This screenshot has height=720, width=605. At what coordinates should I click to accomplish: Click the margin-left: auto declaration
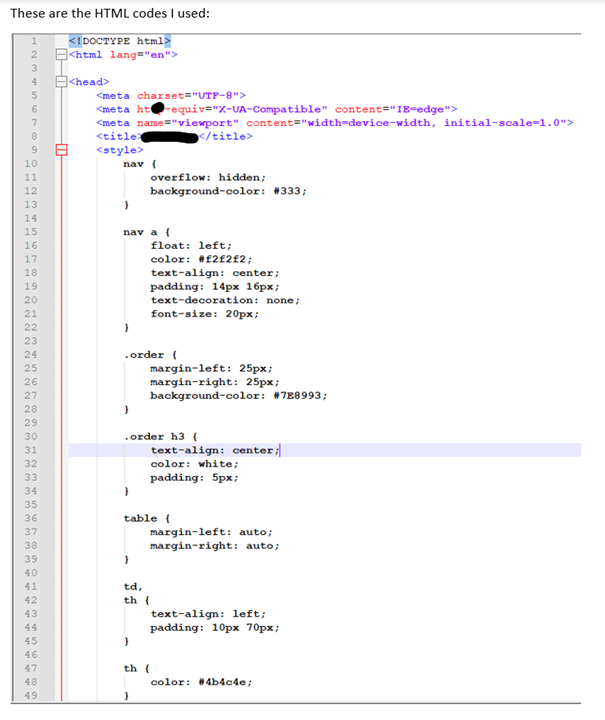(x=212, y=532)
